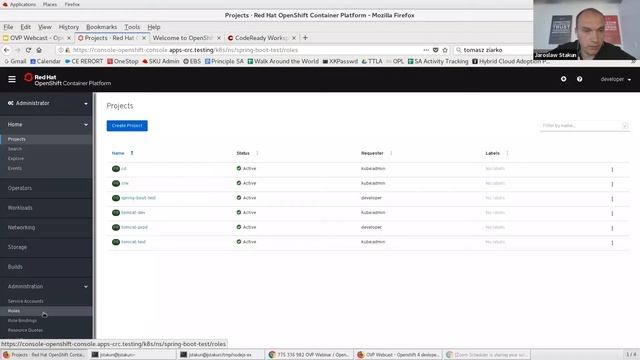Screen dimensions: 640x360
Task: Sort the table by Name column
Action: (x=118, y=153)
